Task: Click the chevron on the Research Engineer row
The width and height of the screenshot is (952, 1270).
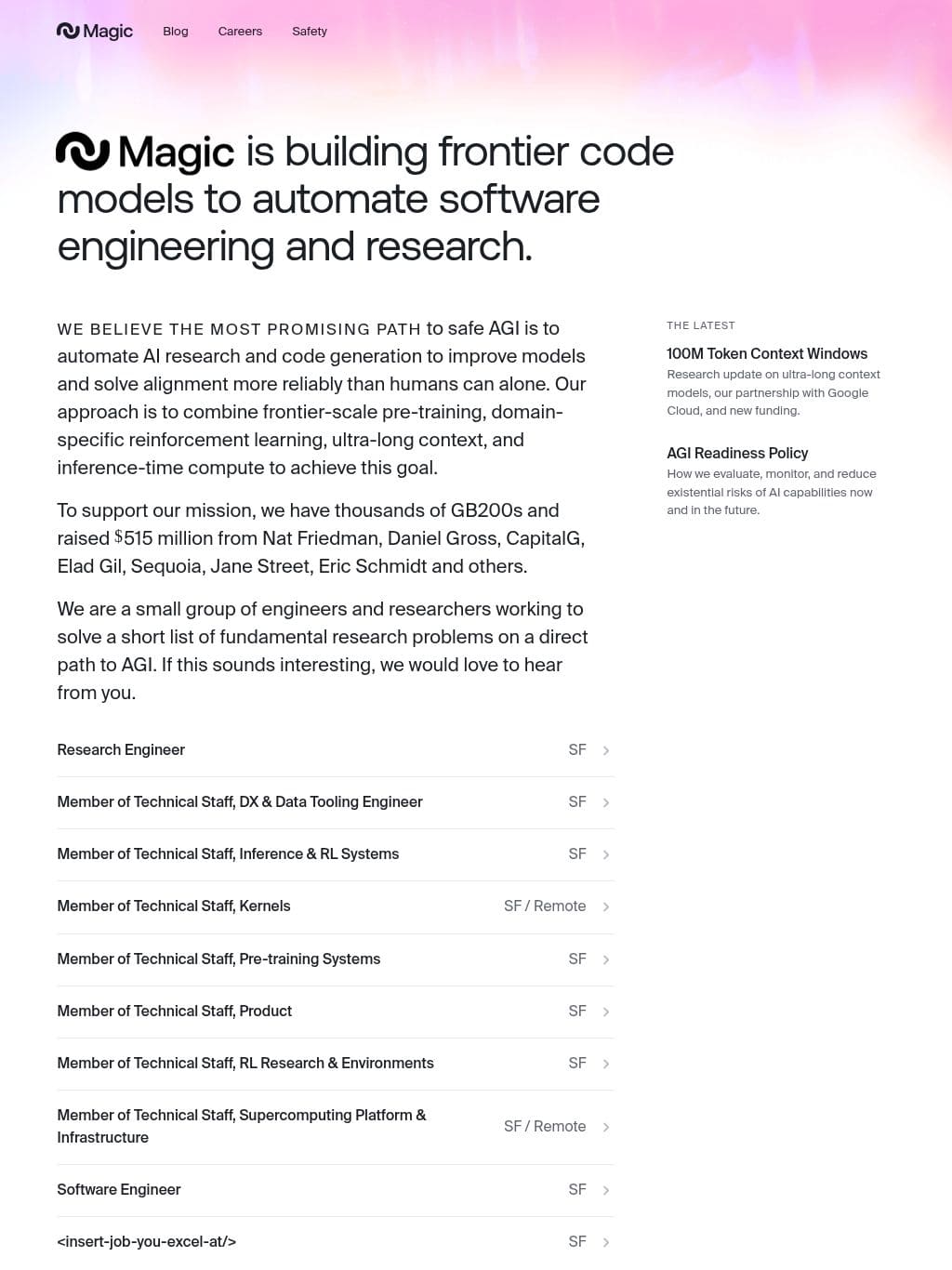Action: coord(606,750)
